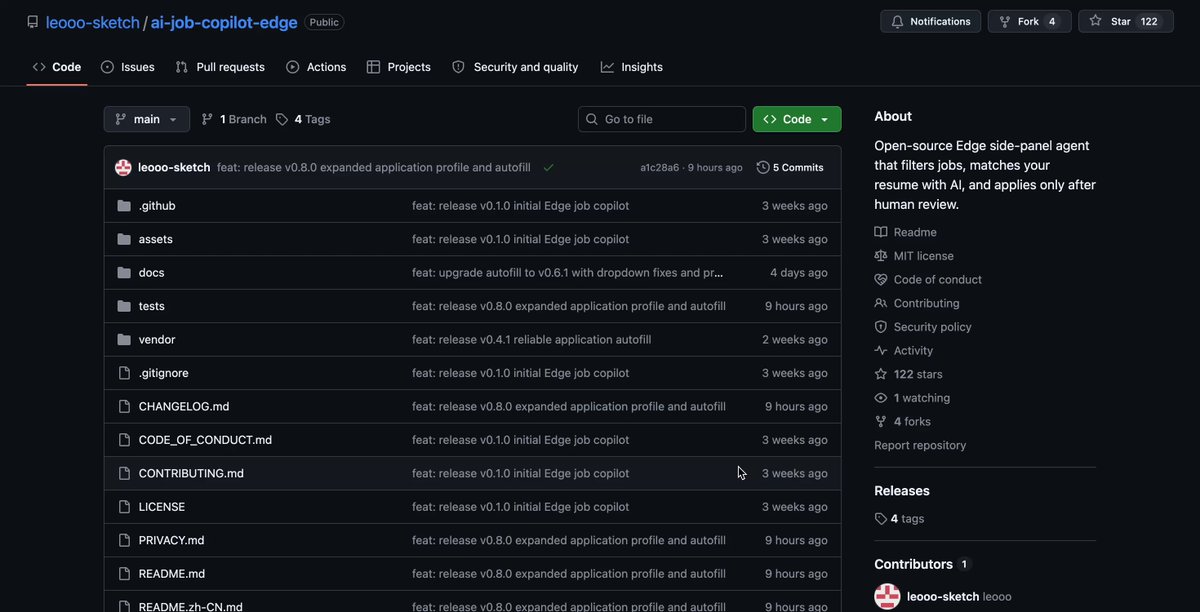1200x612 pixels.
Task: Click the eye icon beside 1 watching
Action: tap(881, 398)
